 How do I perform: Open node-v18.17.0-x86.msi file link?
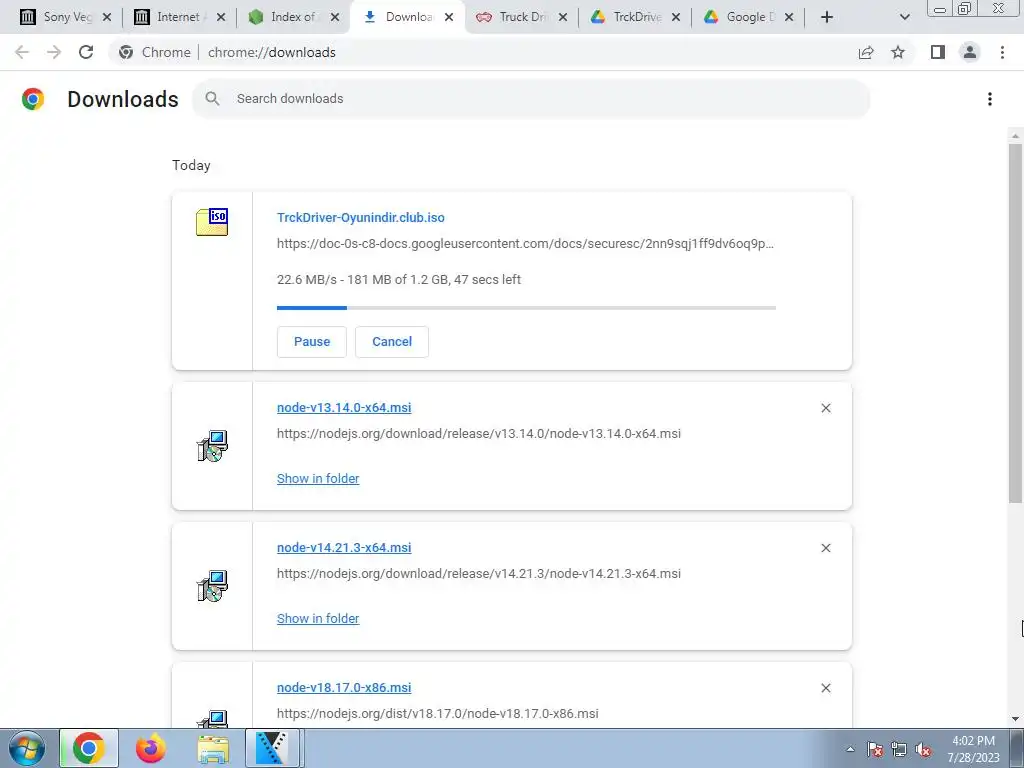pyautogui.click(x=344, y=687)
